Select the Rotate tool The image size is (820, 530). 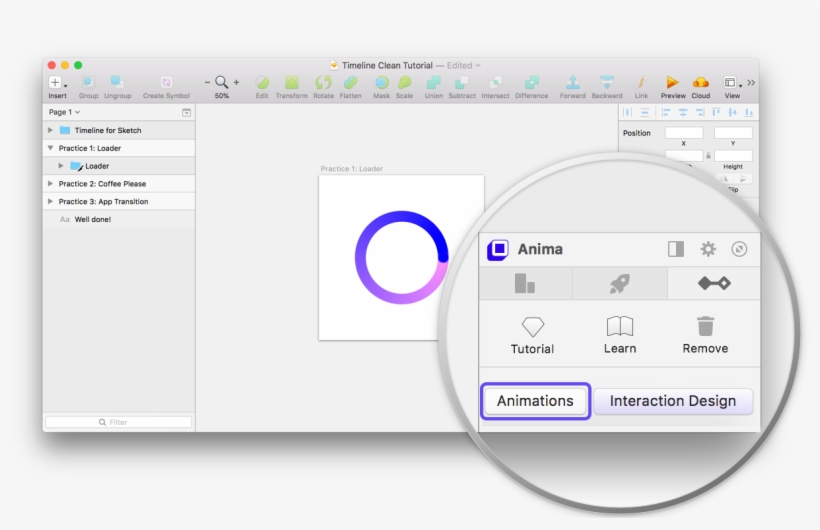323,82
